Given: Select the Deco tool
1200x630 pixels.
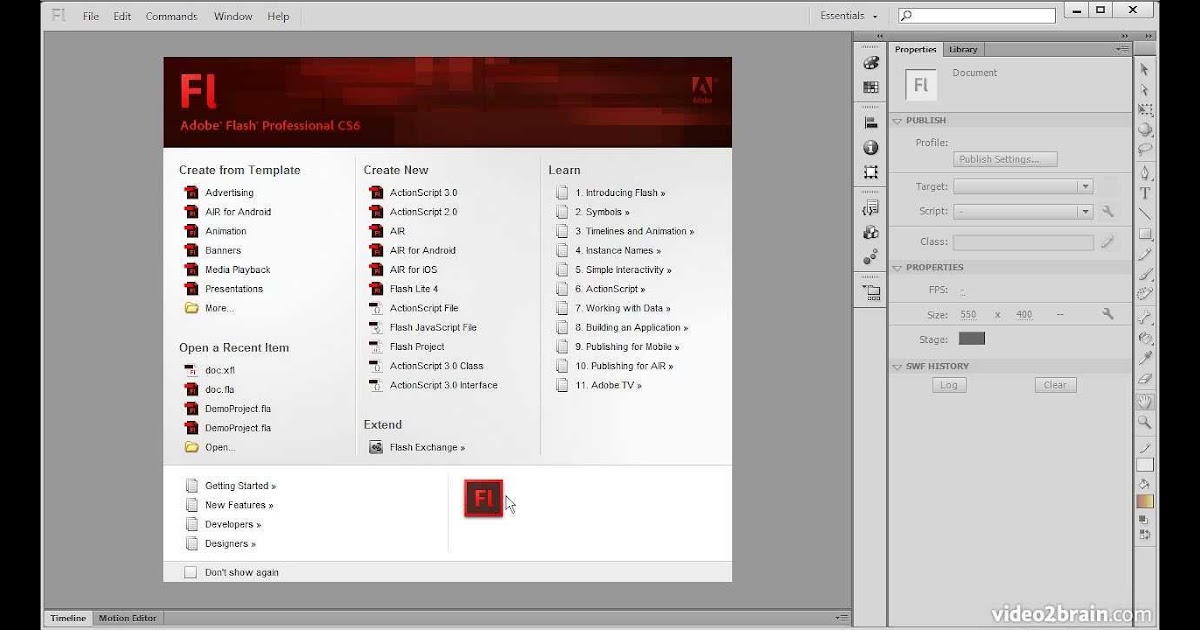Looking at the screenshot, I should click(1145, 294).
